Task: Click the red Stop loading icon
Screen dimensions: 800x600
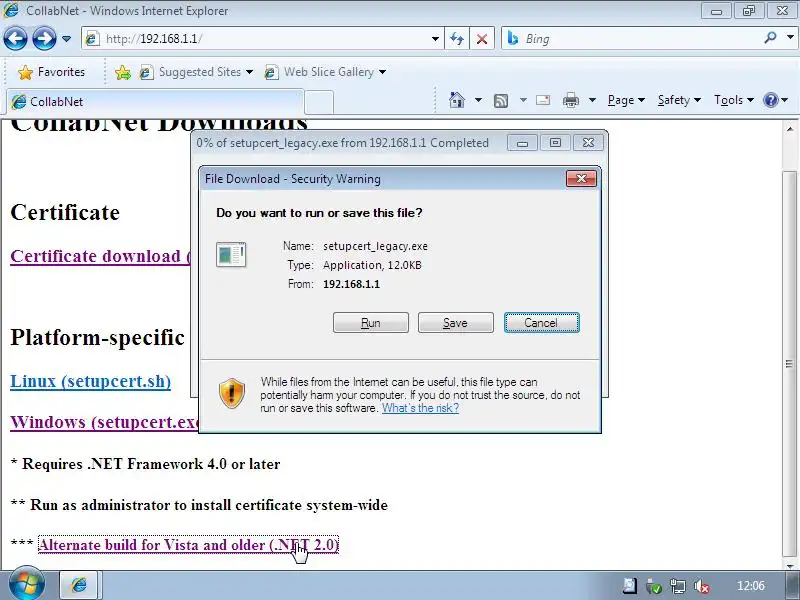Action: click(482, 39)
